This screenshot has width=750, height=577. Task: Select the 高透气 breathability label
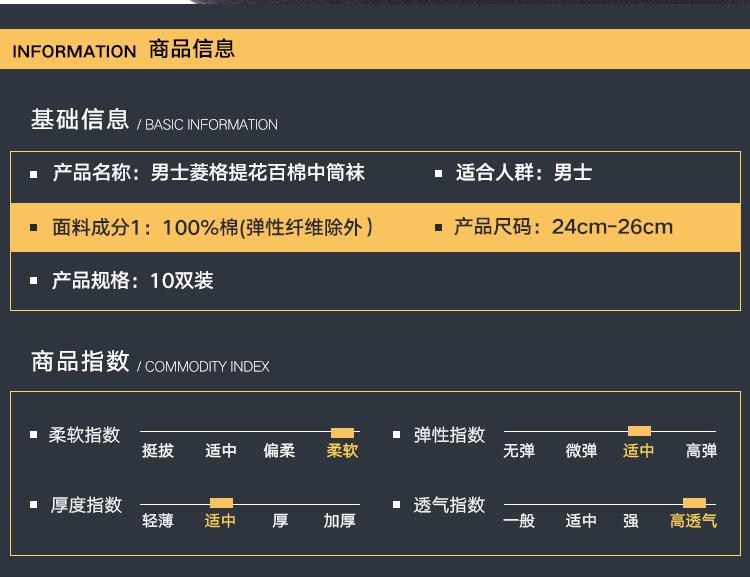tap(693, 521)
